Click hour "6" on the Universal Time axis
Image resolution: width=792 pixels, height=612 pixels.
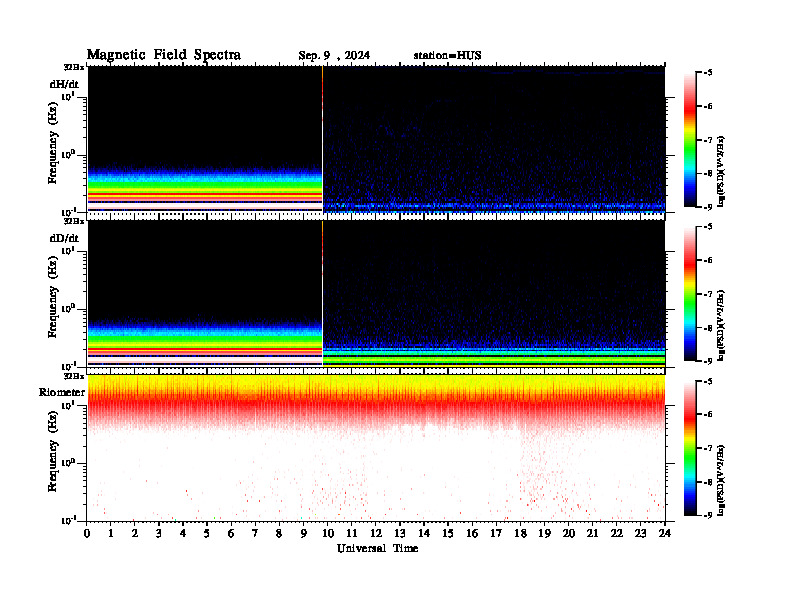pos(231,533)
